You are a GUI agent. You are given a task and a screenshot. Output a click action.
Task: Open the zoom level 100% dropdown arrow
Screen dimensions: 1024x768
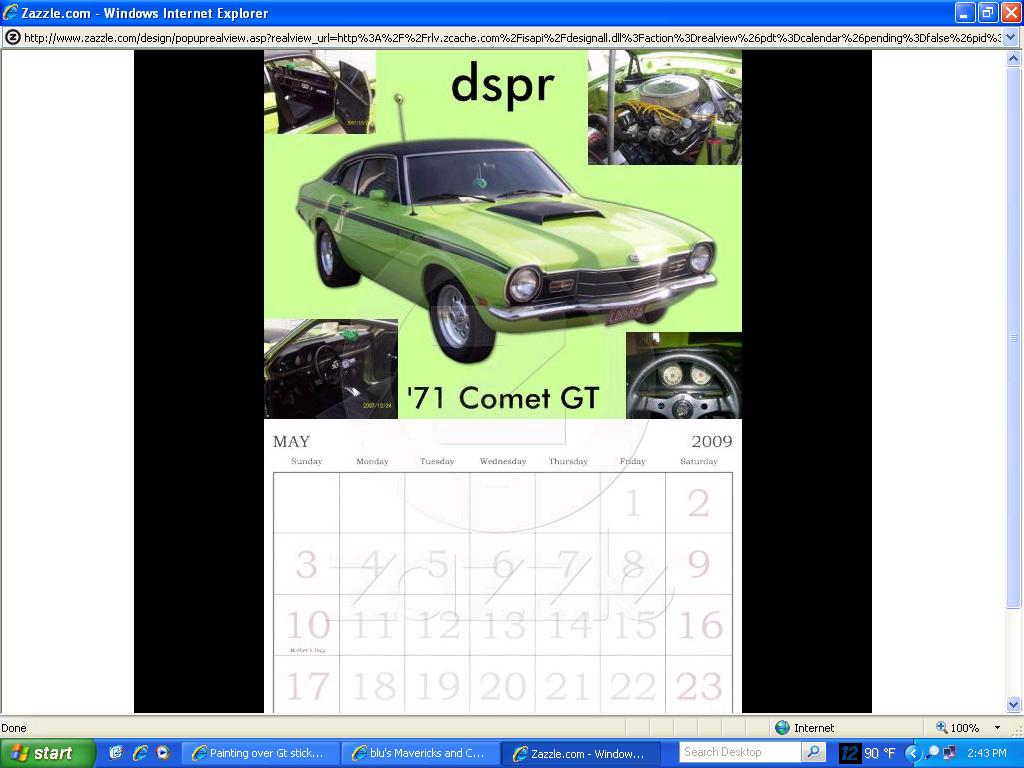coord(997,728)
